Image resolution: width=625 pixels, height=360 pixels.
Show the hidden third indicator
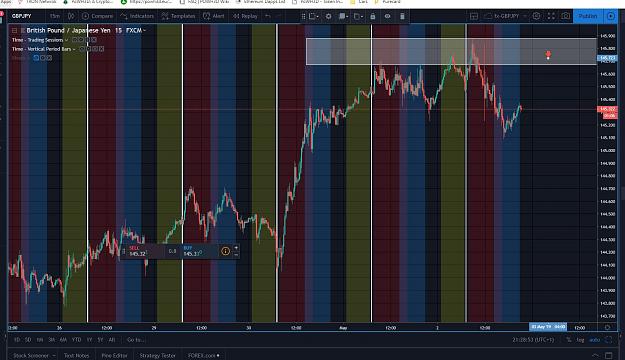click(36, 58)
